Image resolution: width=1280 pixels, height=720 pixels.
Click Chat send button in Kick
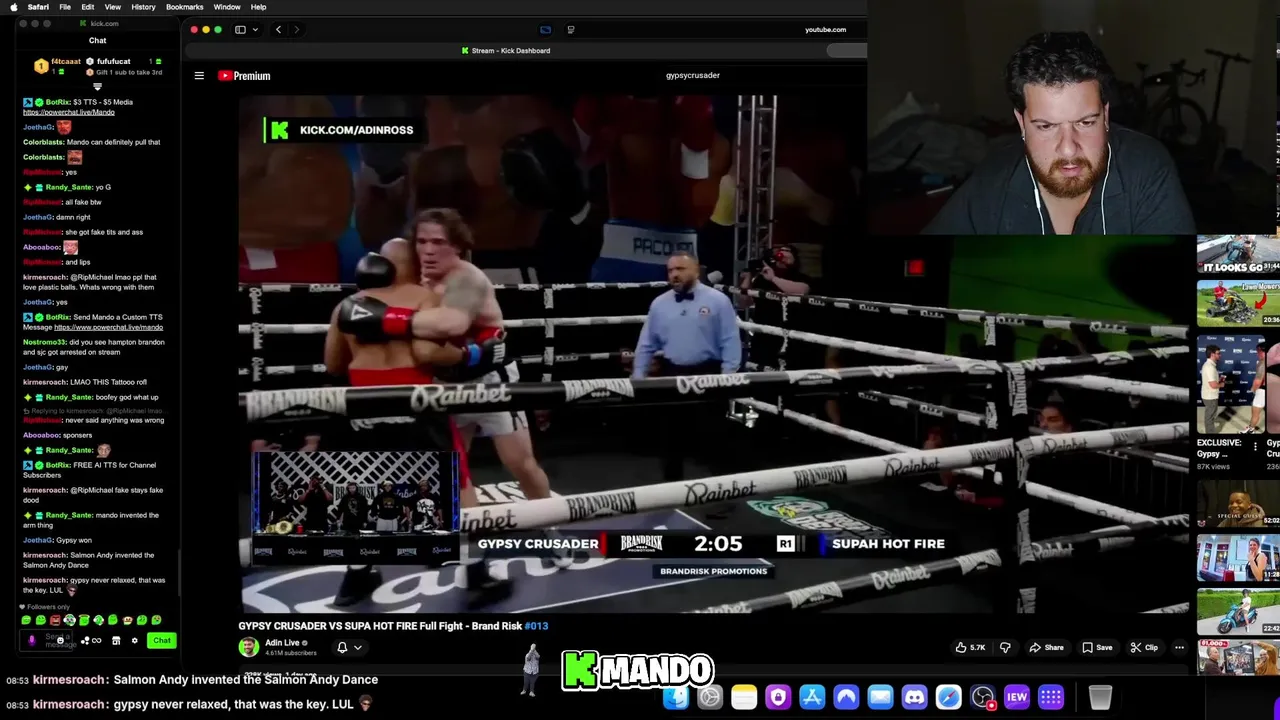(x=162, y=640)
